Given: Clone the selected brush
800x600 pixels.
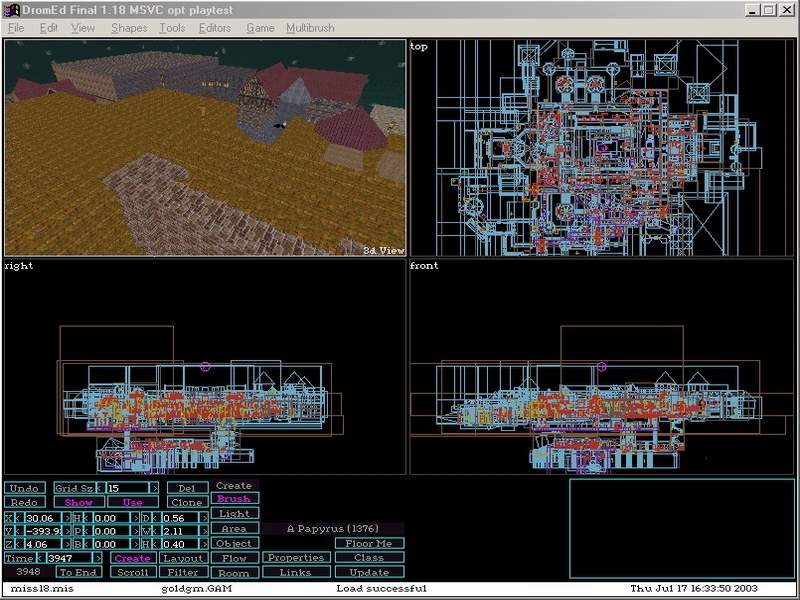Looking at the screenshot, I should pyautogui.click(x=187, y=502).
